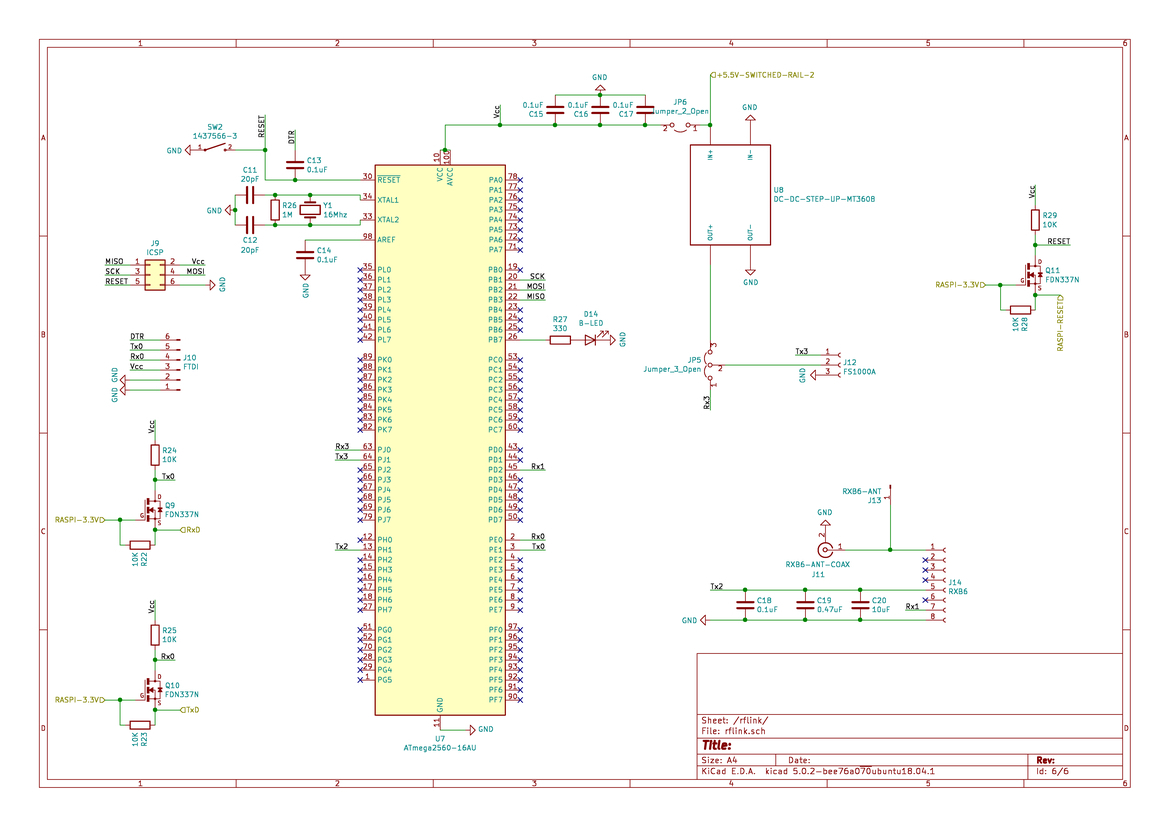The image size is (1170, 827).
Task: Select the R29 10K pull-up resistor
Action: pyautogui.click(x=1034, y=220)
